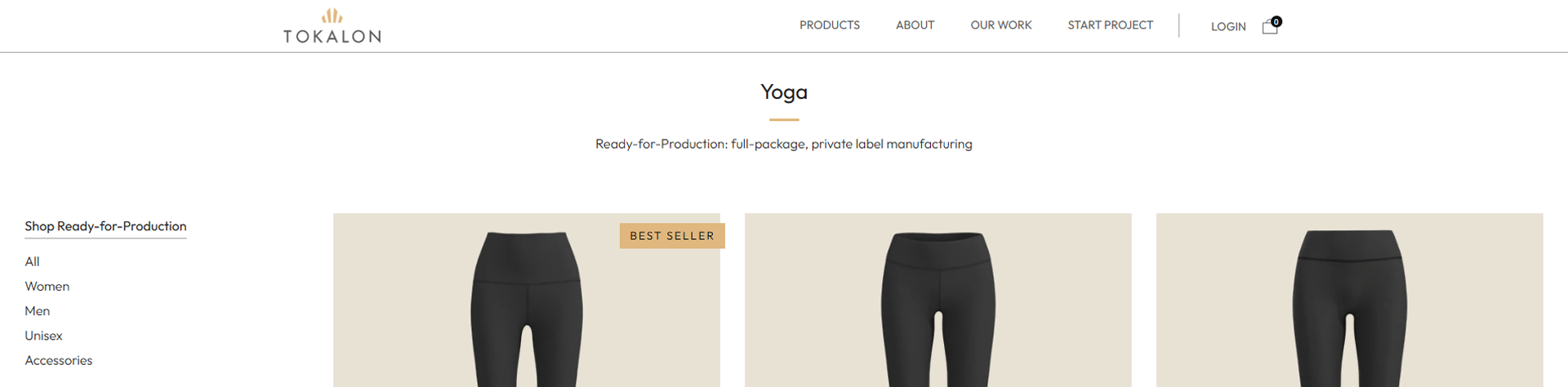Screen dimensions: 1568x387
Task: Click the Yoga page heading
Action: [x=784, y=91]
